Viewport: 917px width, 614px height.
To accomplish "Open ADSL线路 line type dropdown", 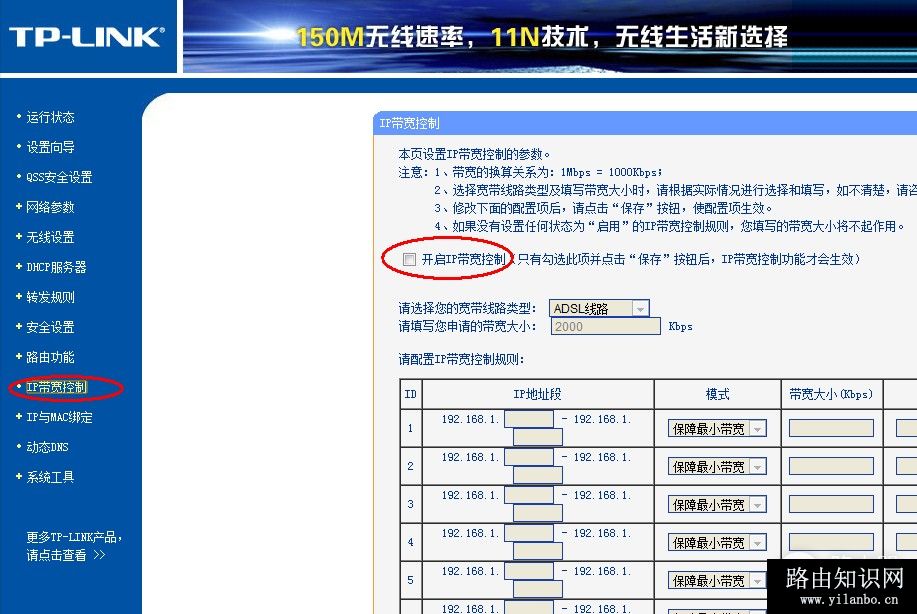I will point(599,308).
